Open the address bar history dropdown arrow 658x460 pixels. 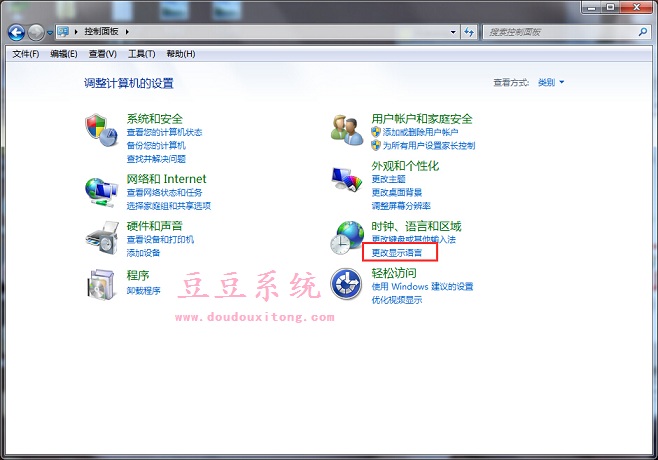pos(449,33)
